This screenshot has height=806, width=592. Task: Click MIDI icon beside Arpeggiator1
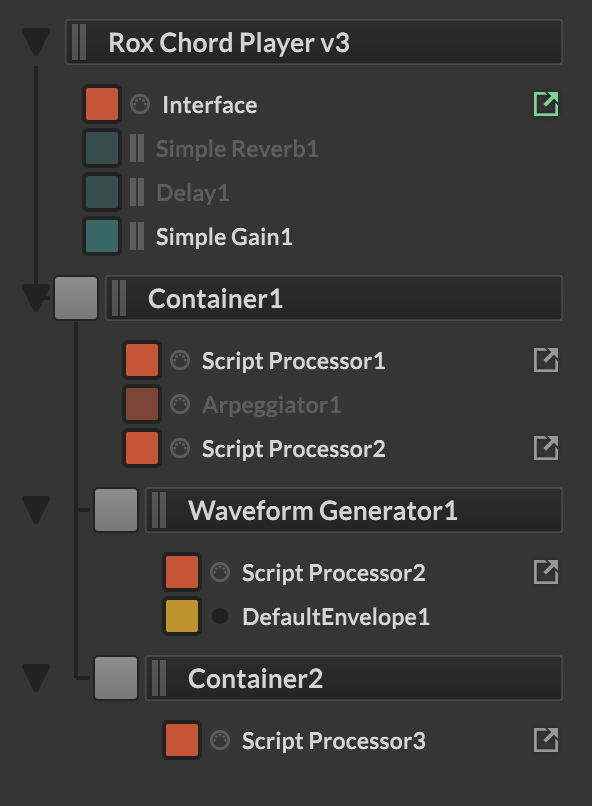(x=180, y=405)
